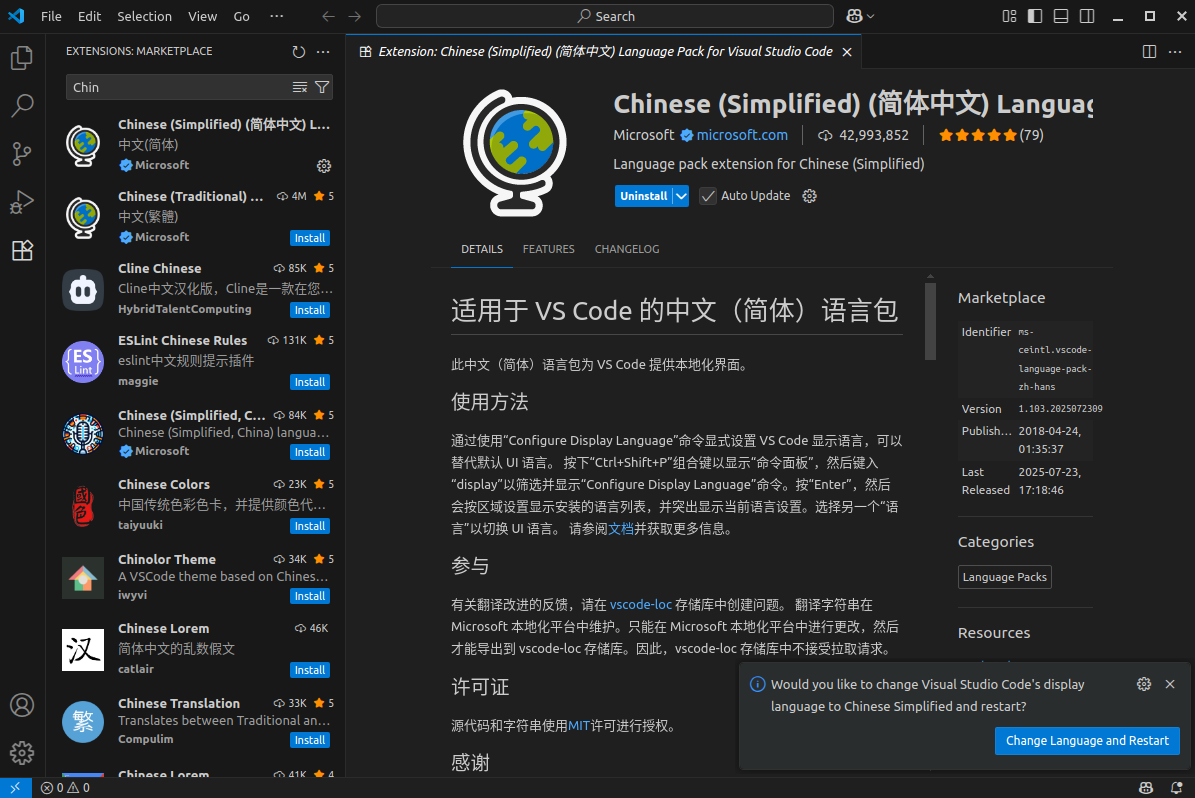Viewport: 1195px width, 798px height.
Task: Click the remote window indicator in status bar
Action: click(14, 788)
